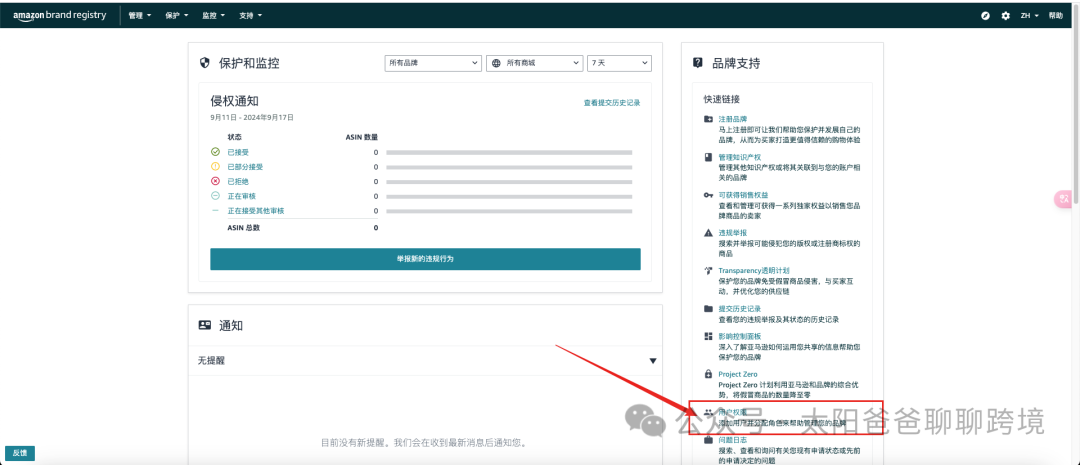Open the 所有商城 marketplace dropdown

point(534,63)
